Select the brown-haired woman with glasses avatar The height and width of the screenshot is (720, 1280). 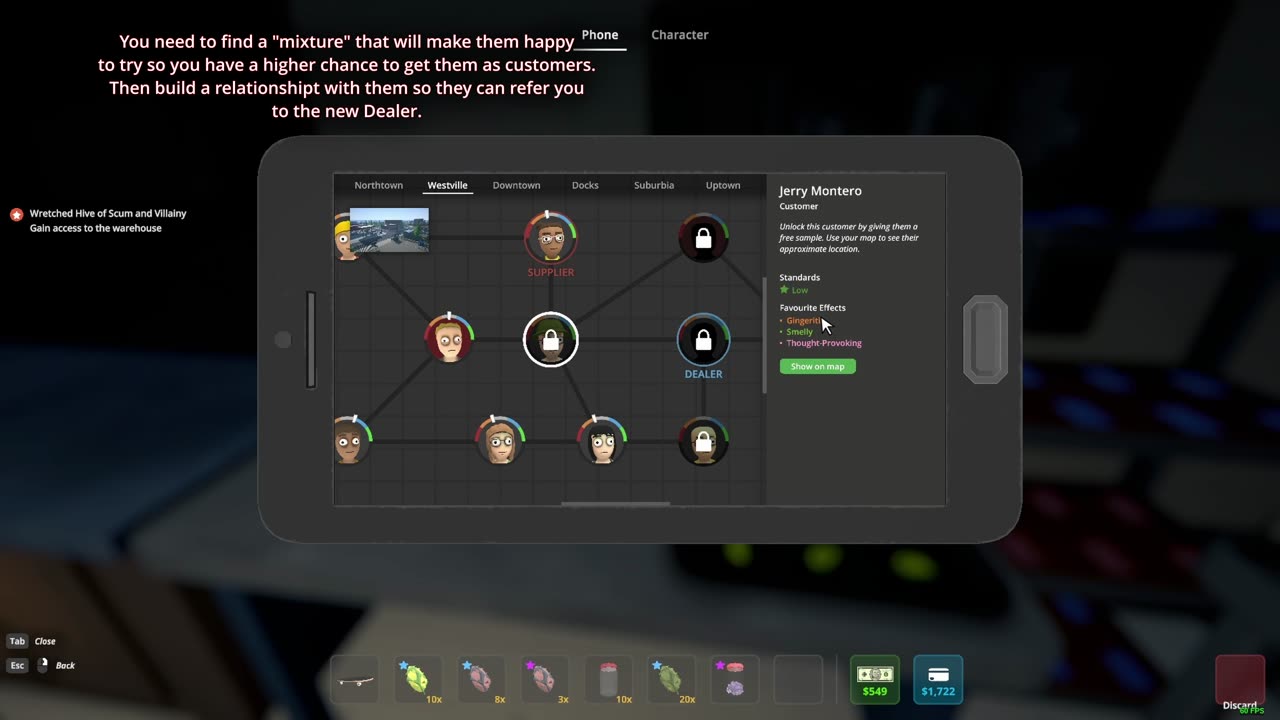click(500, 440)
